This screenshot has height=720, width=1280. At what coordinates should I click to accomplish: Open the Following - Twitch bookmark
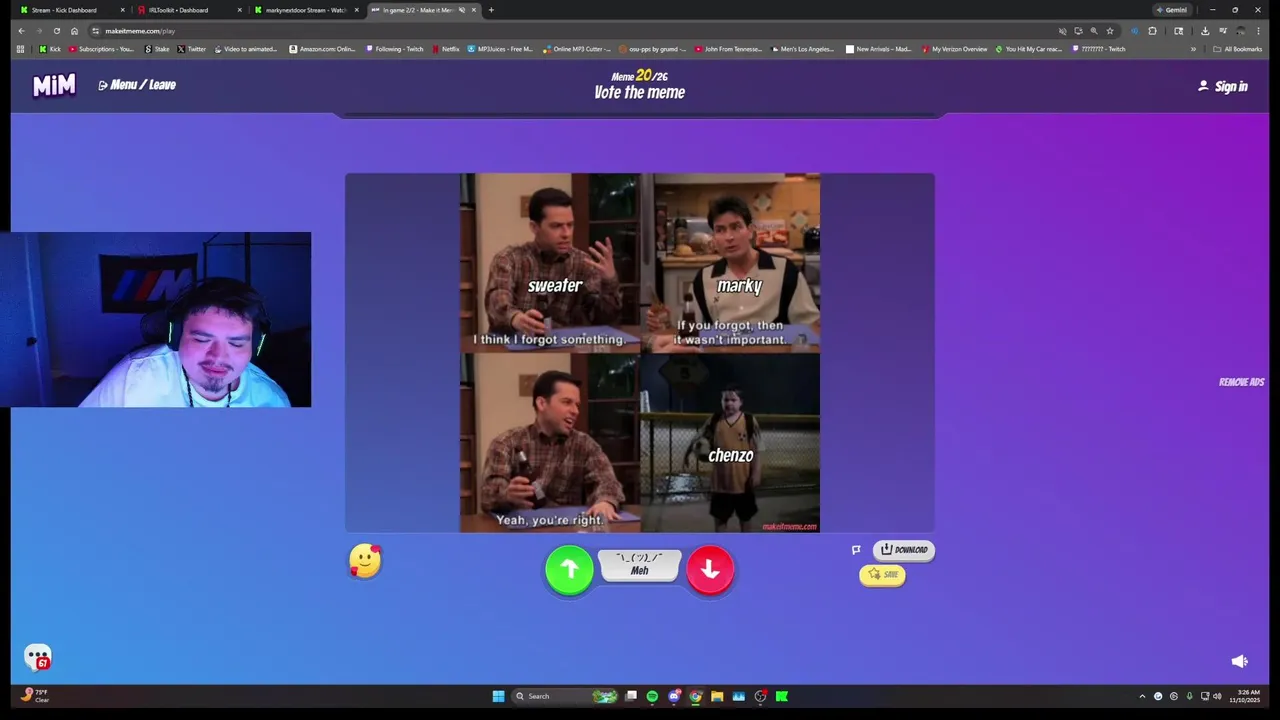tap(394, 49)
